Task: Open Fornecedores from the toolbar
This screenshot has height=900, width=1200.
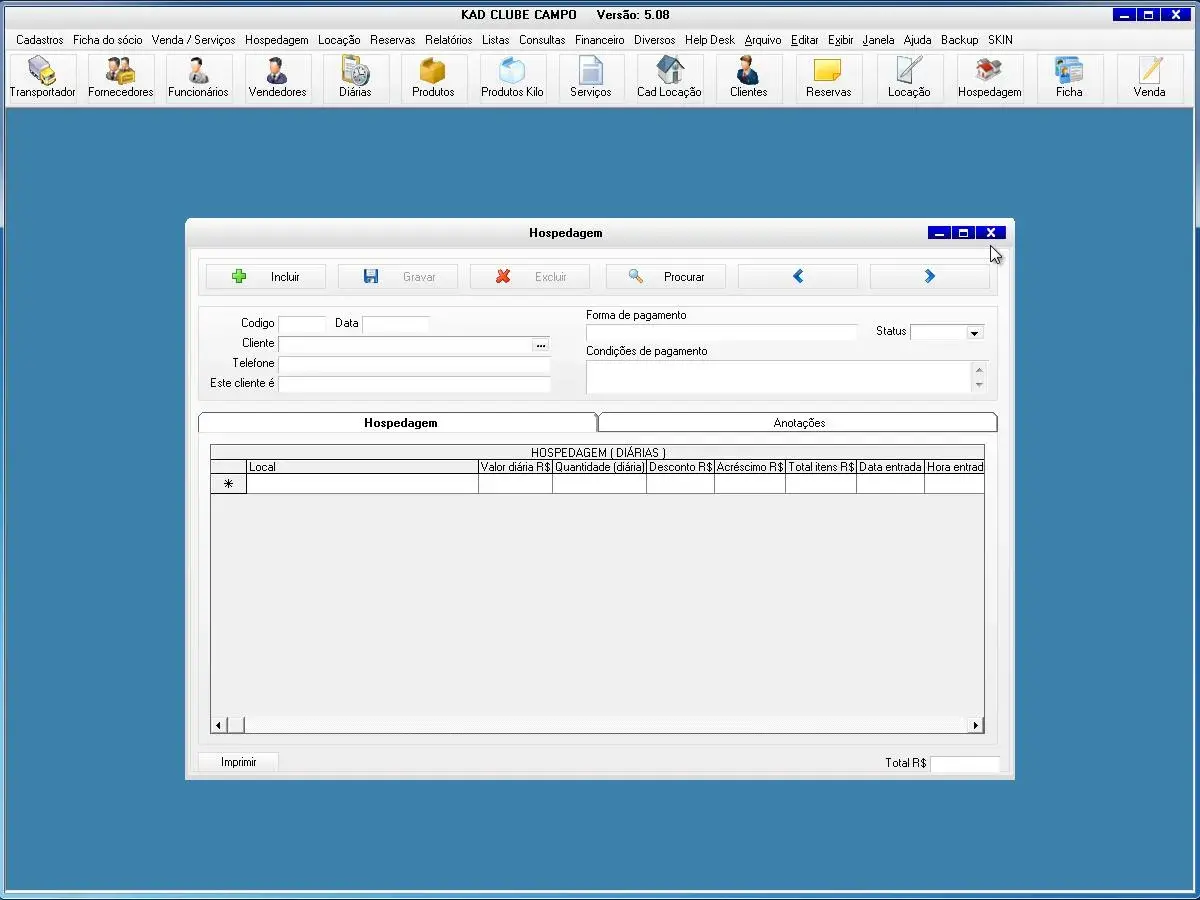Action: pyautogui.click(x=120, y=78)
